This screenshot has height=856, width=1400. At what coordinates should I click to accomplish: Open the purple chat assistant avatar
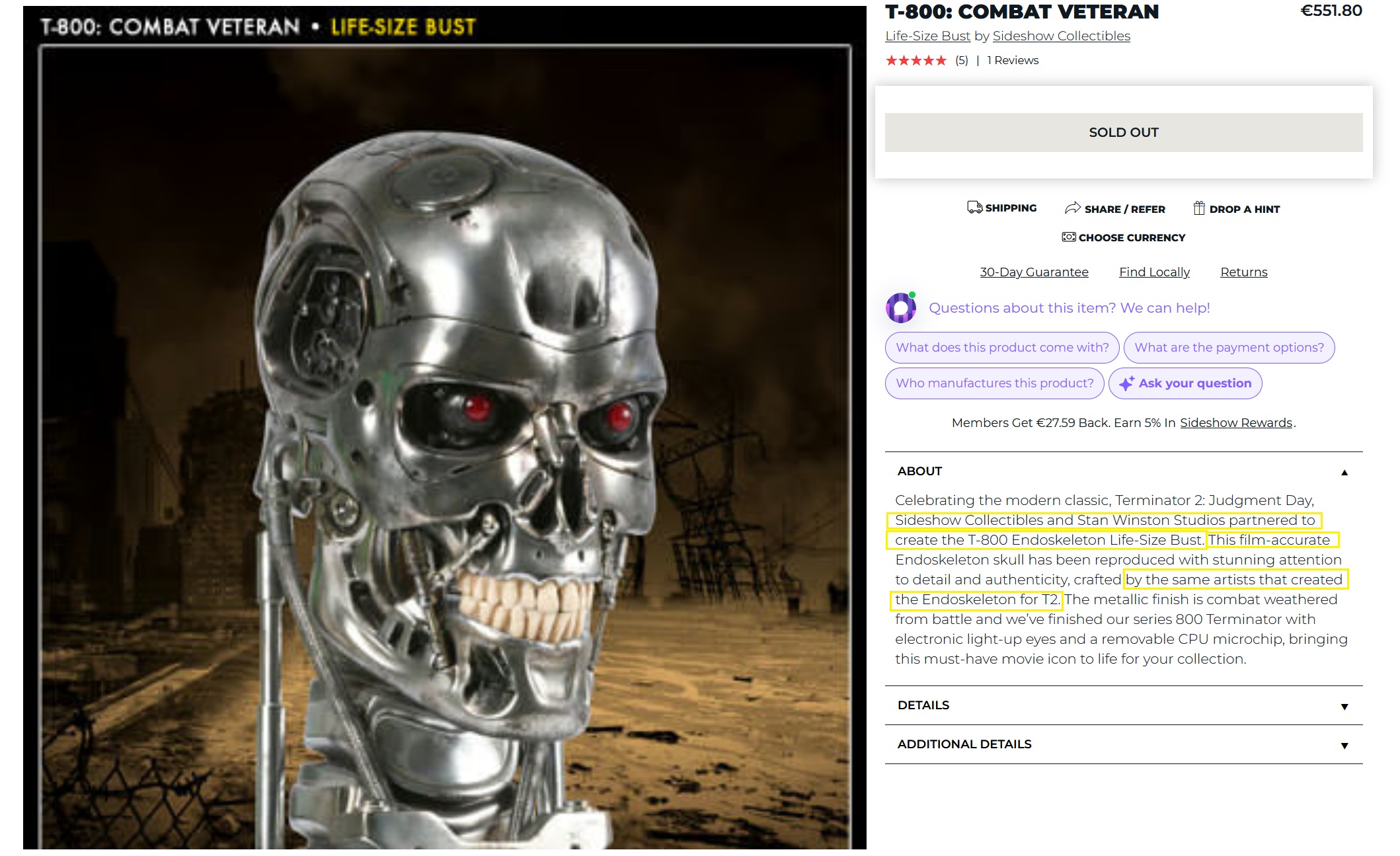(901, 307)
